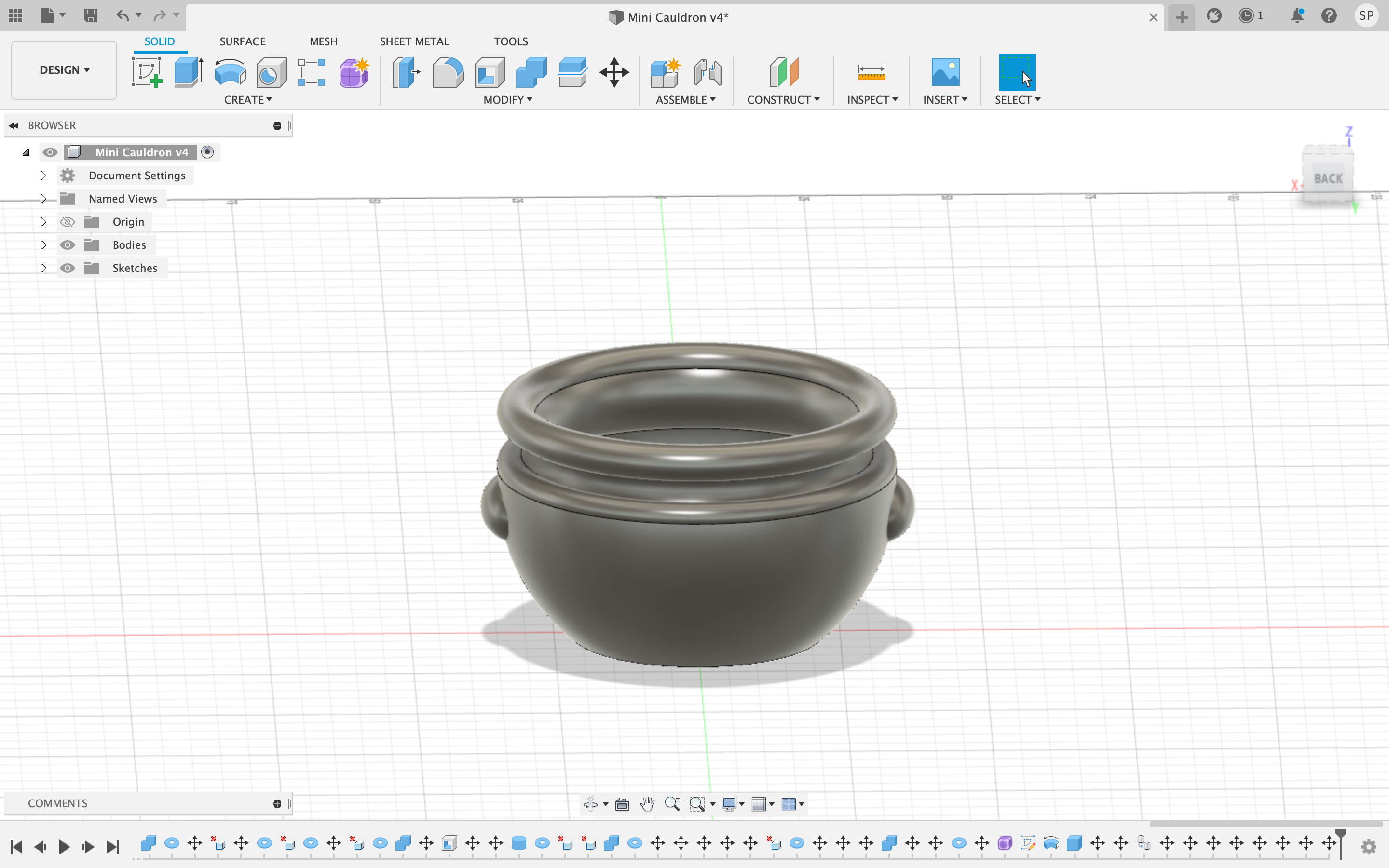Image resolution: width=1389 pixels, height=868 pixels.
Task: Toggle visibility of Bodies folder
Action: [67, 244]
